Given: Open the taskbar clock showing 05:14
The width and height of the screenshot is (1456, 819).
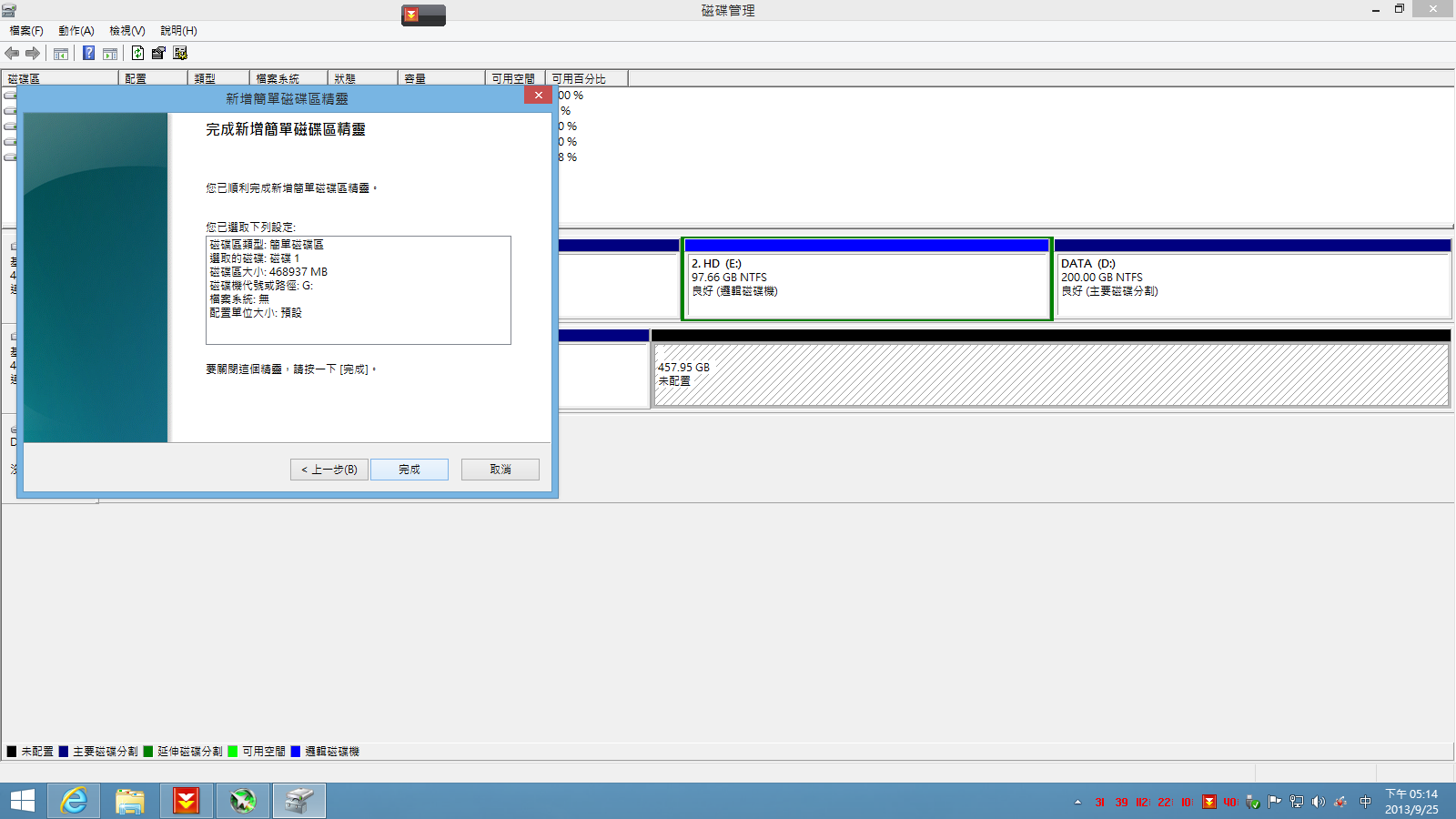Looking at the screenshot, I should point(1411,802).
